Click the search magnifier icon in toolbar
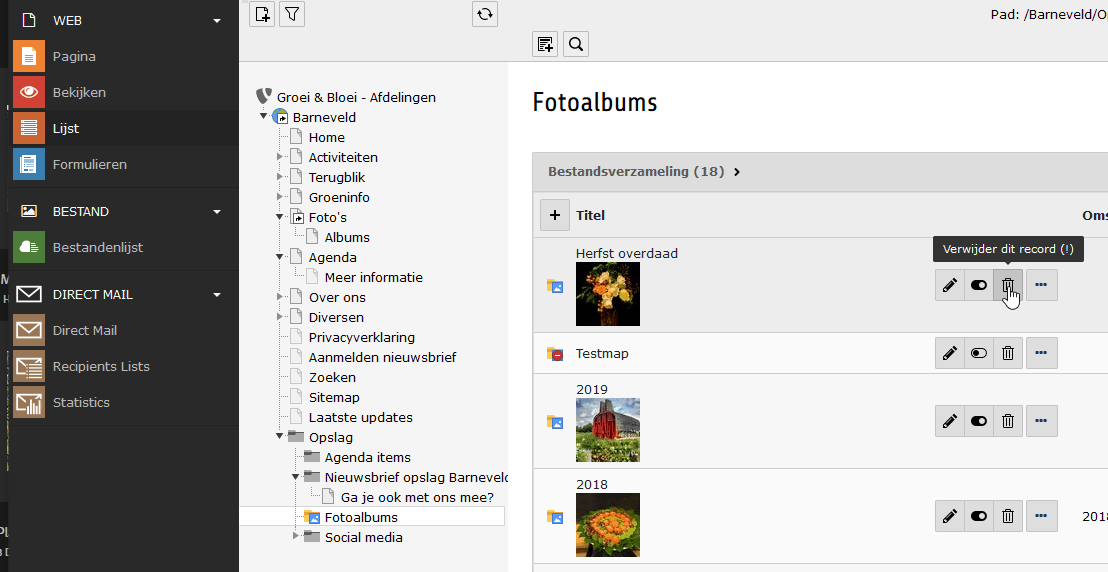 (575, 44)
